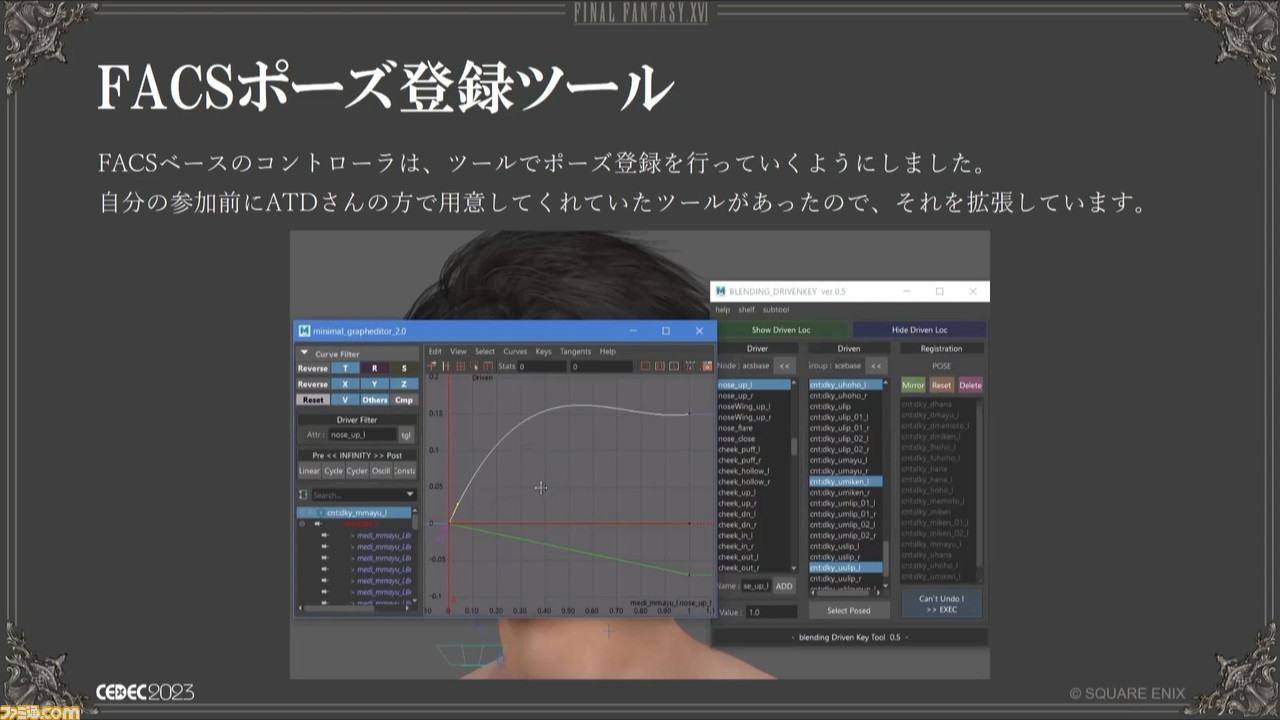The image size is (1280, 720).
Task: Click tgl button beside Attr field
Action: pyautogui.click(x=406, y=435)
